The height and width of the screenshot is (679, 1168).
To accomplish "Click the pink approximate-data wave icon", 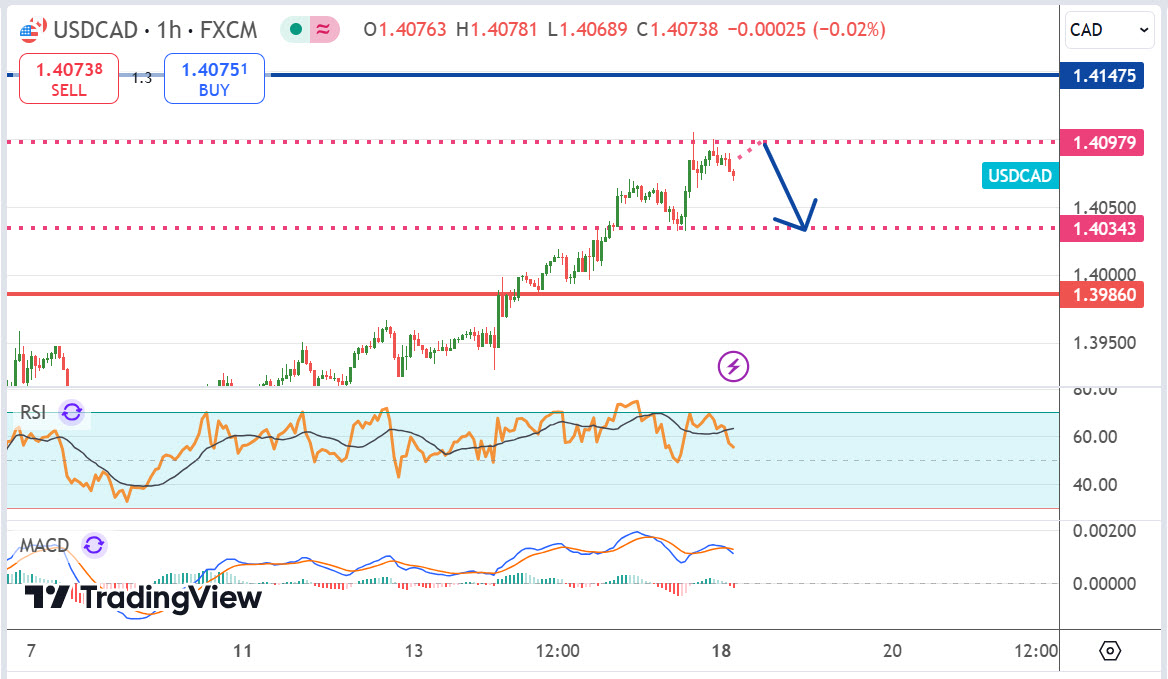I will point(323,30).
